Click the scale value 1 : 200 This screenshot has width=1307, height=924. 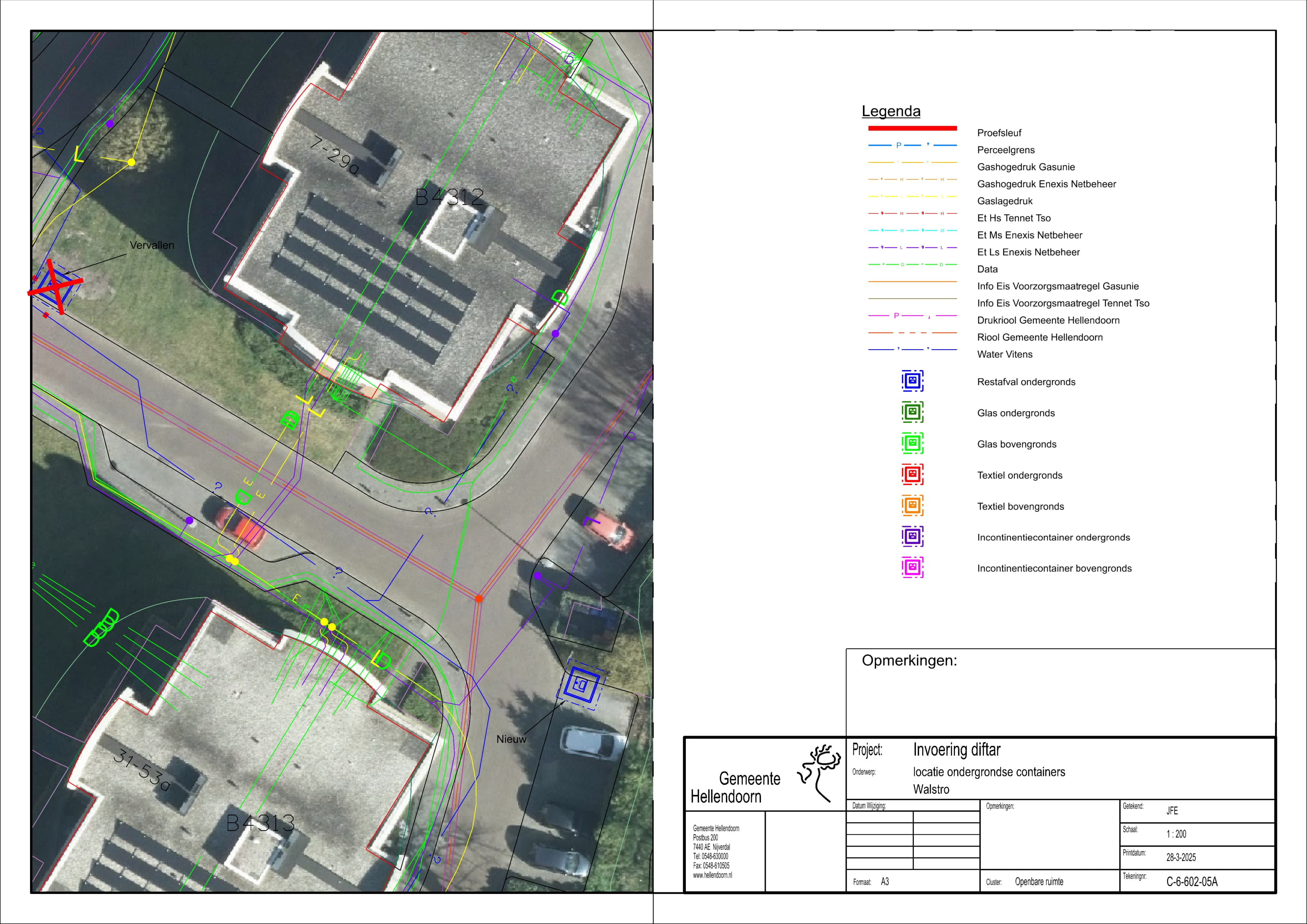tap(1176, 834)
